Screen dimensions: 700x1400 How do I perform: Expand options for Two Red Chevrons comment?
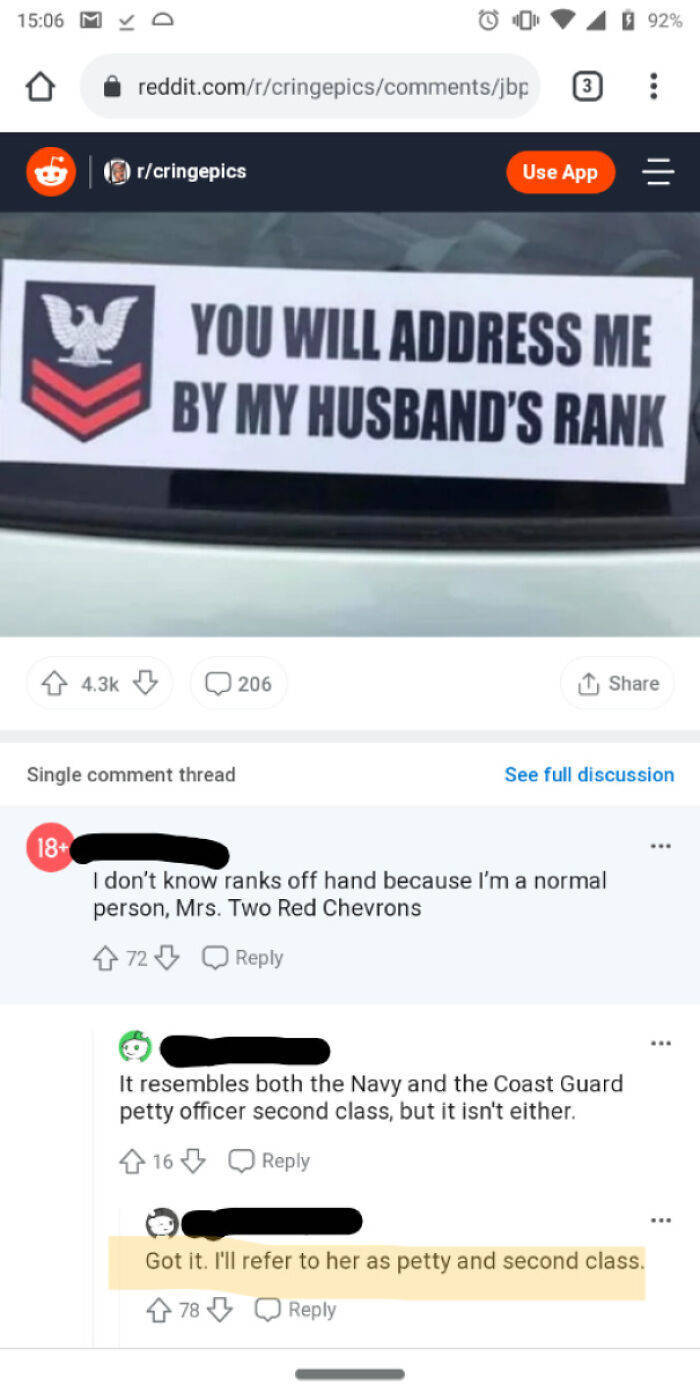[660, 846]
